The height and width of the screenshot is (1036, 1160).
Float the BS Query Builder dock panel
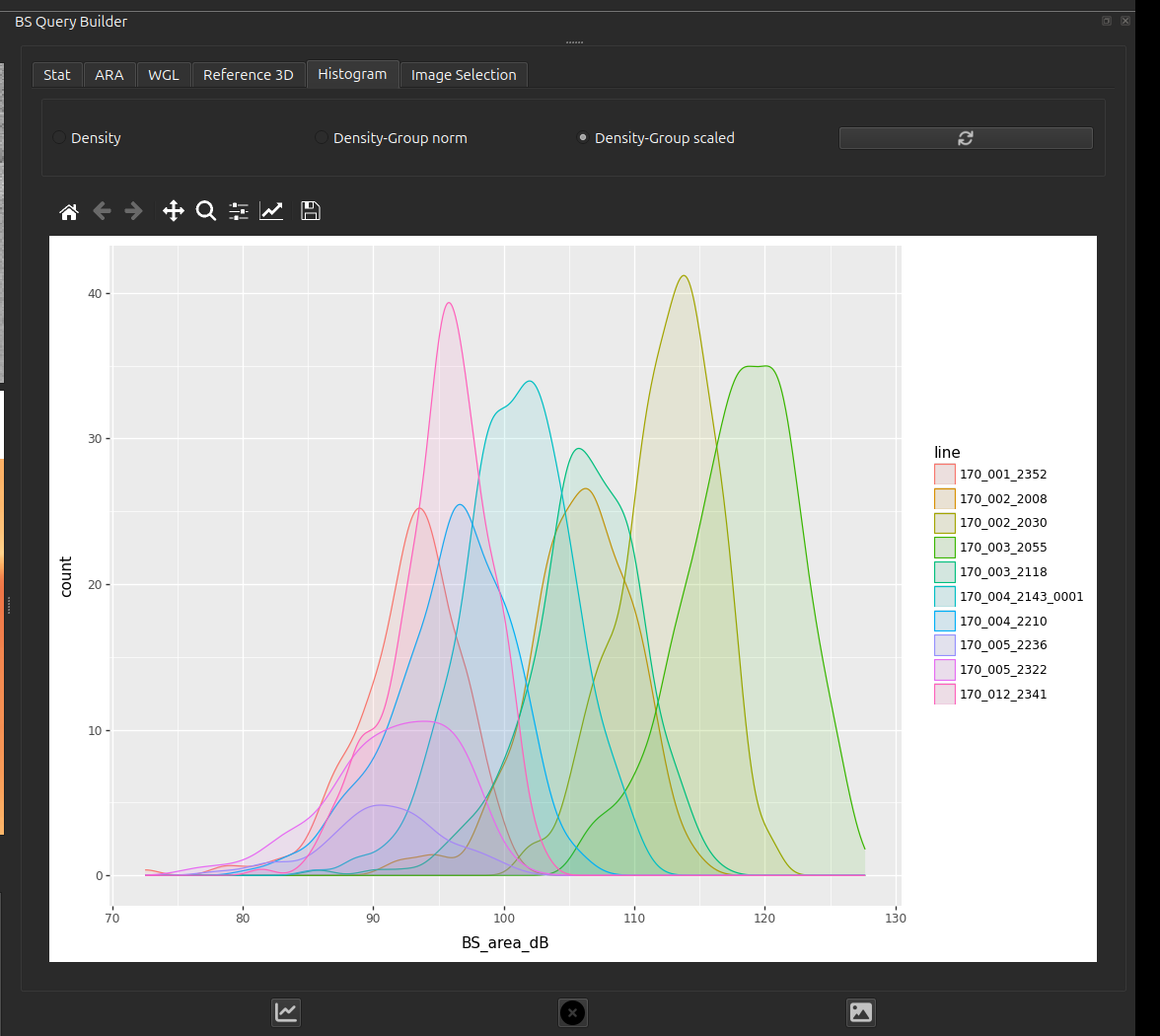[1107, 21]
